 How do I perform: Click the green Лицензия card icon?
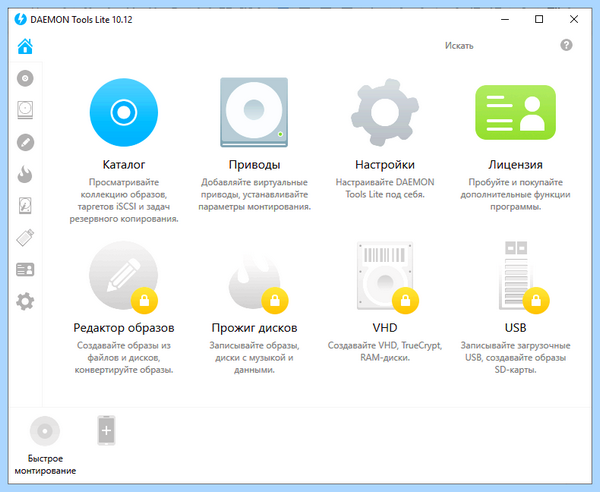point(515,112)
